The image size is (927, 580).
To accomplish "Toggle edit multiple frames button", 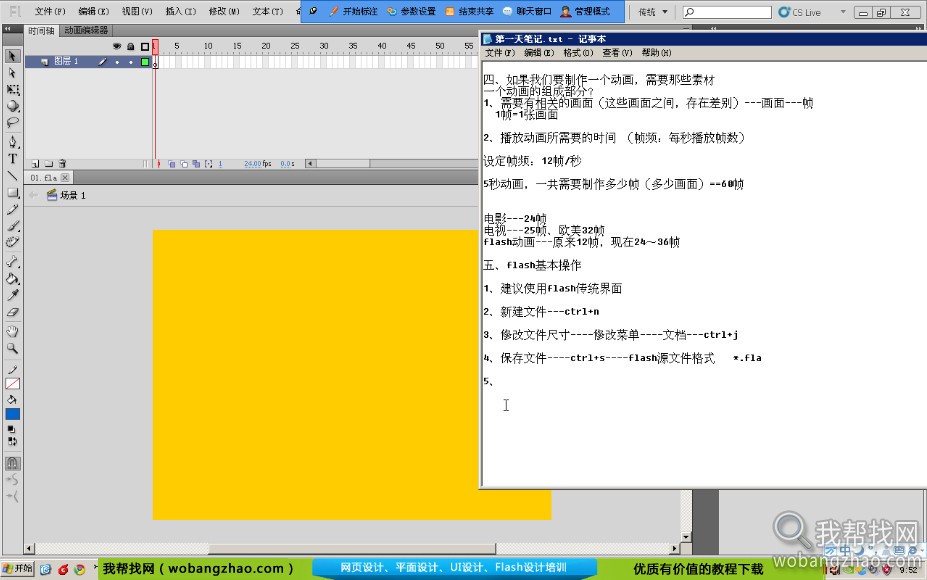I will (x=196, y=164).
